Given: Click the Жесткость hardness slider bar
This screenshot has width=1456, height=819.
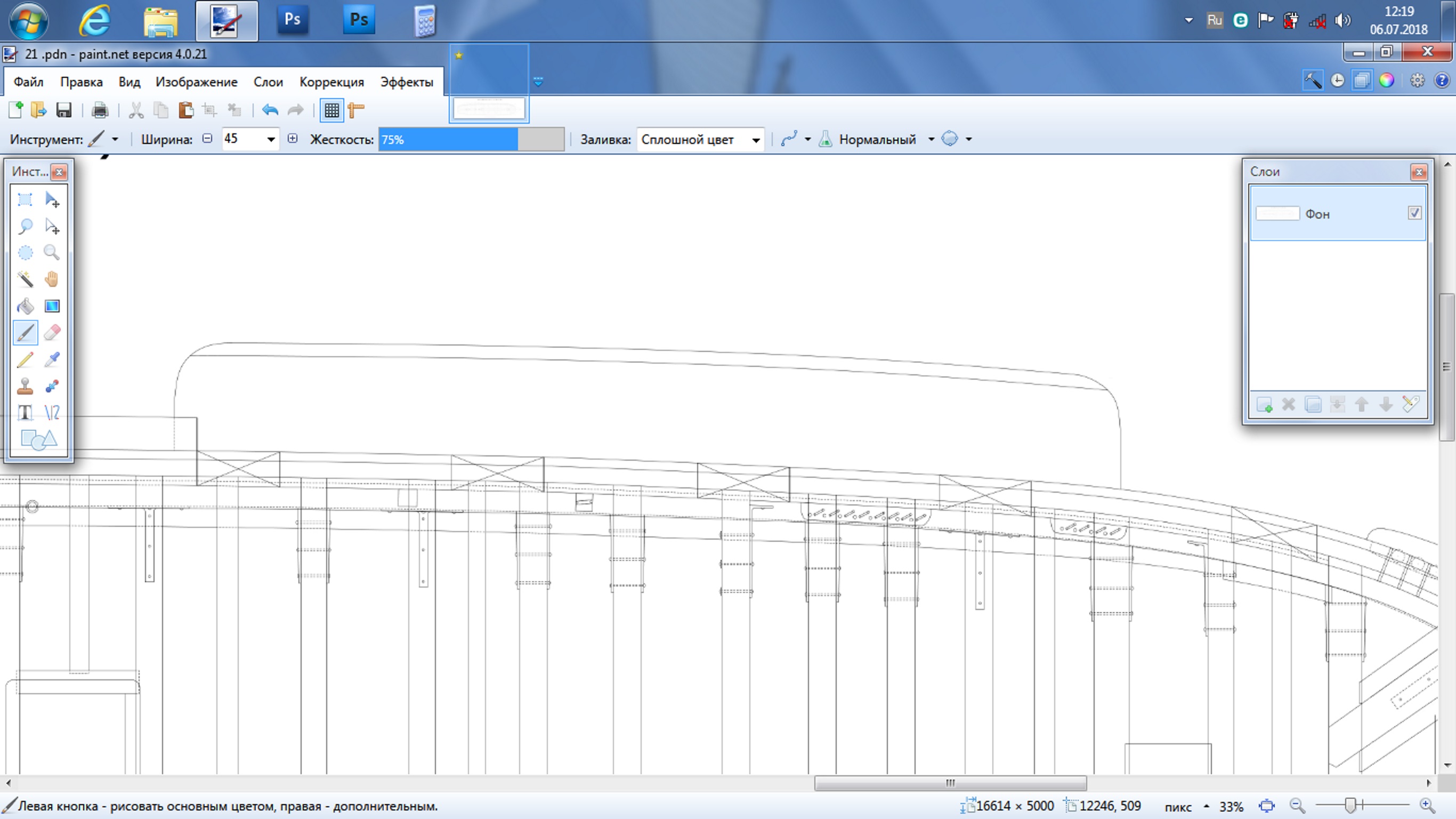Looking at the screenshot, I should click(472, 140).
